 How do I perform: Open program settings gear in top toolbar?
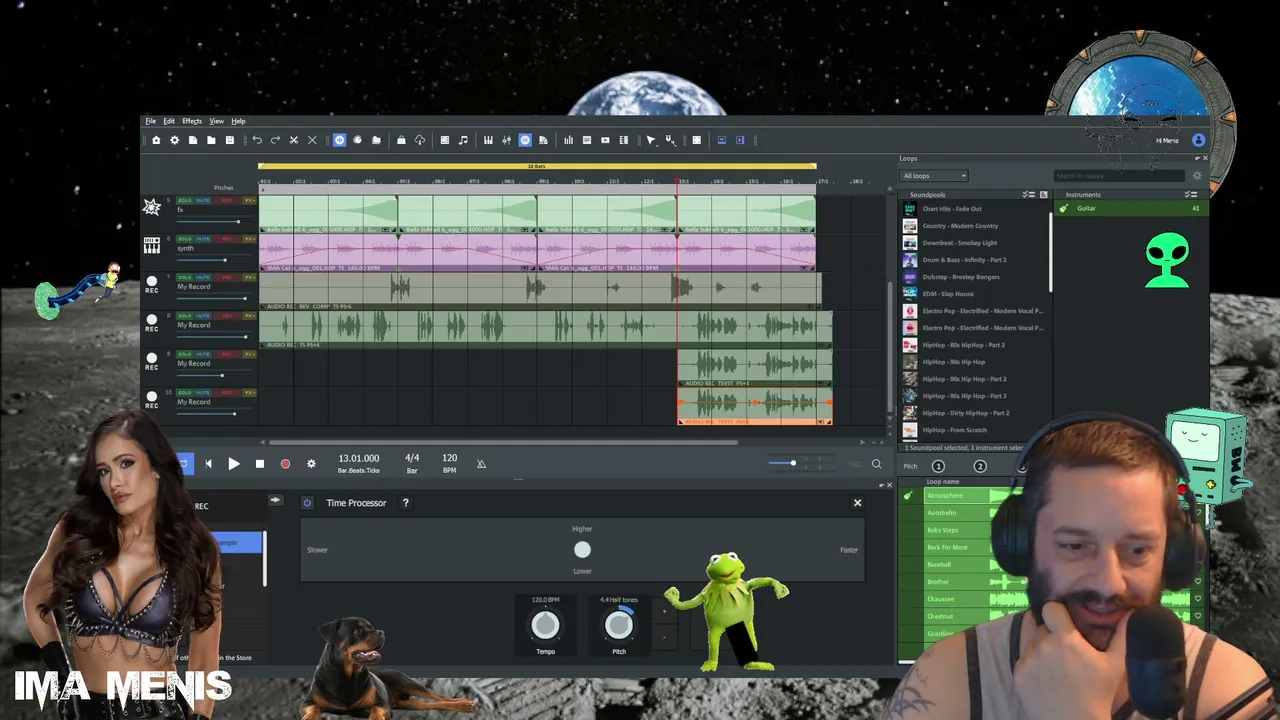174,140
